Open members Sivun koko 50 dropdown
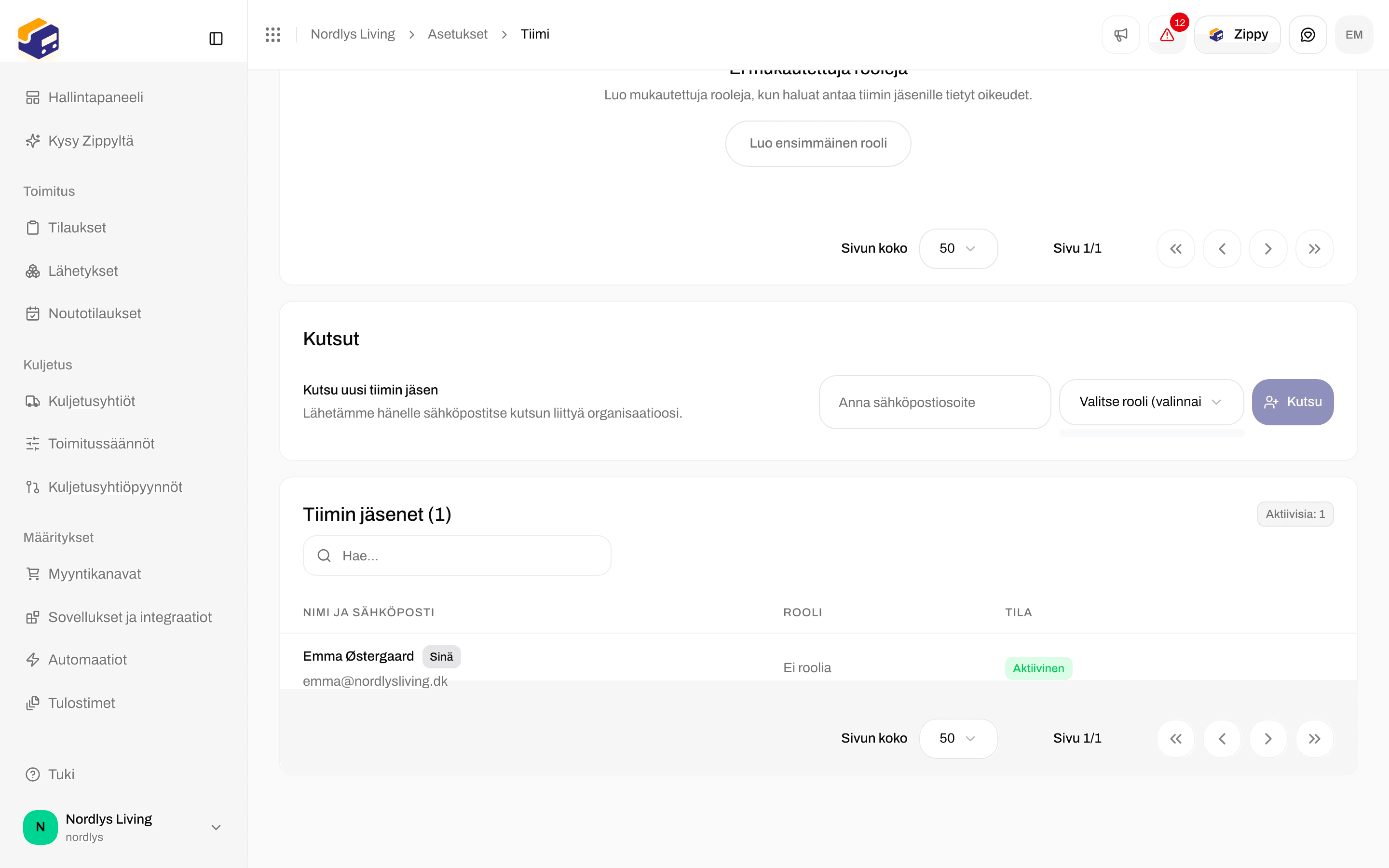This screenshot has height=868, width=1389. [x=958, y=738]
